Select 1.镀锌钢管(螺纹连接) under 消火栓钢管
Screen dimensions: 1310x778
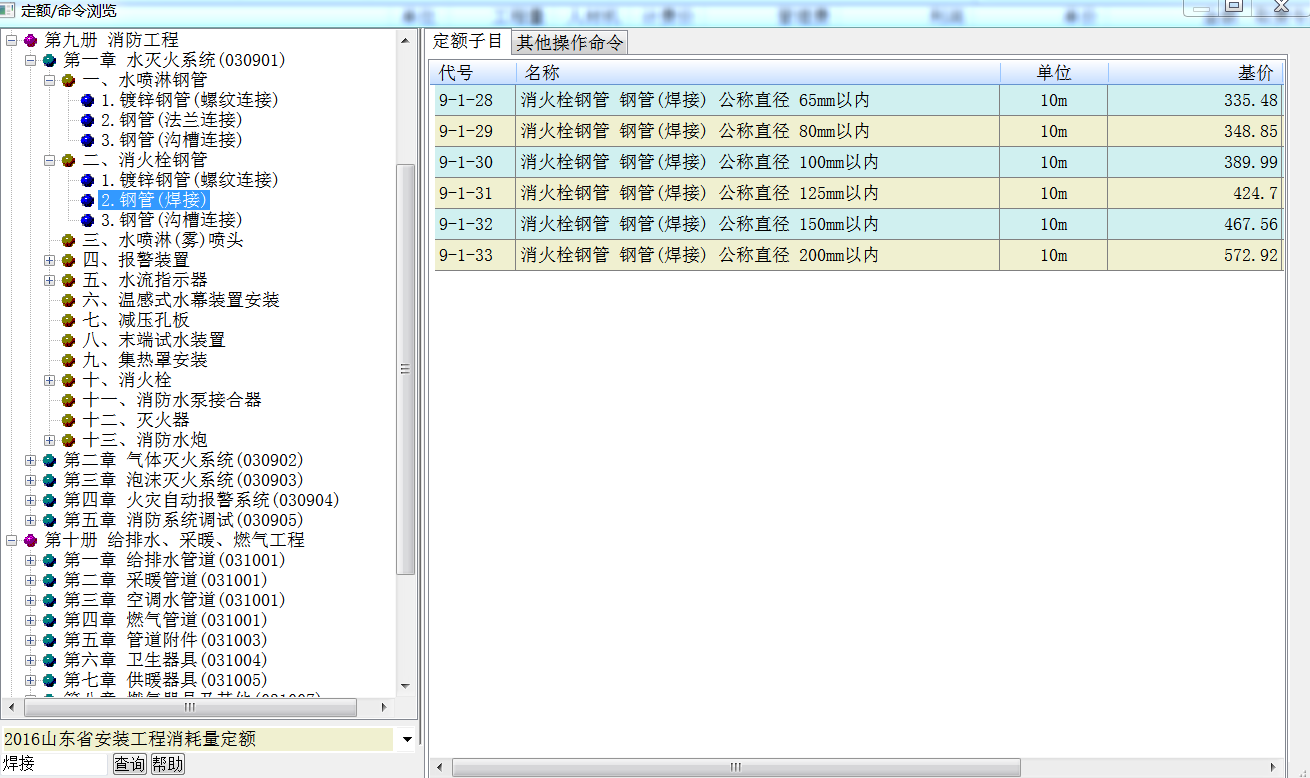click(189, 181)
